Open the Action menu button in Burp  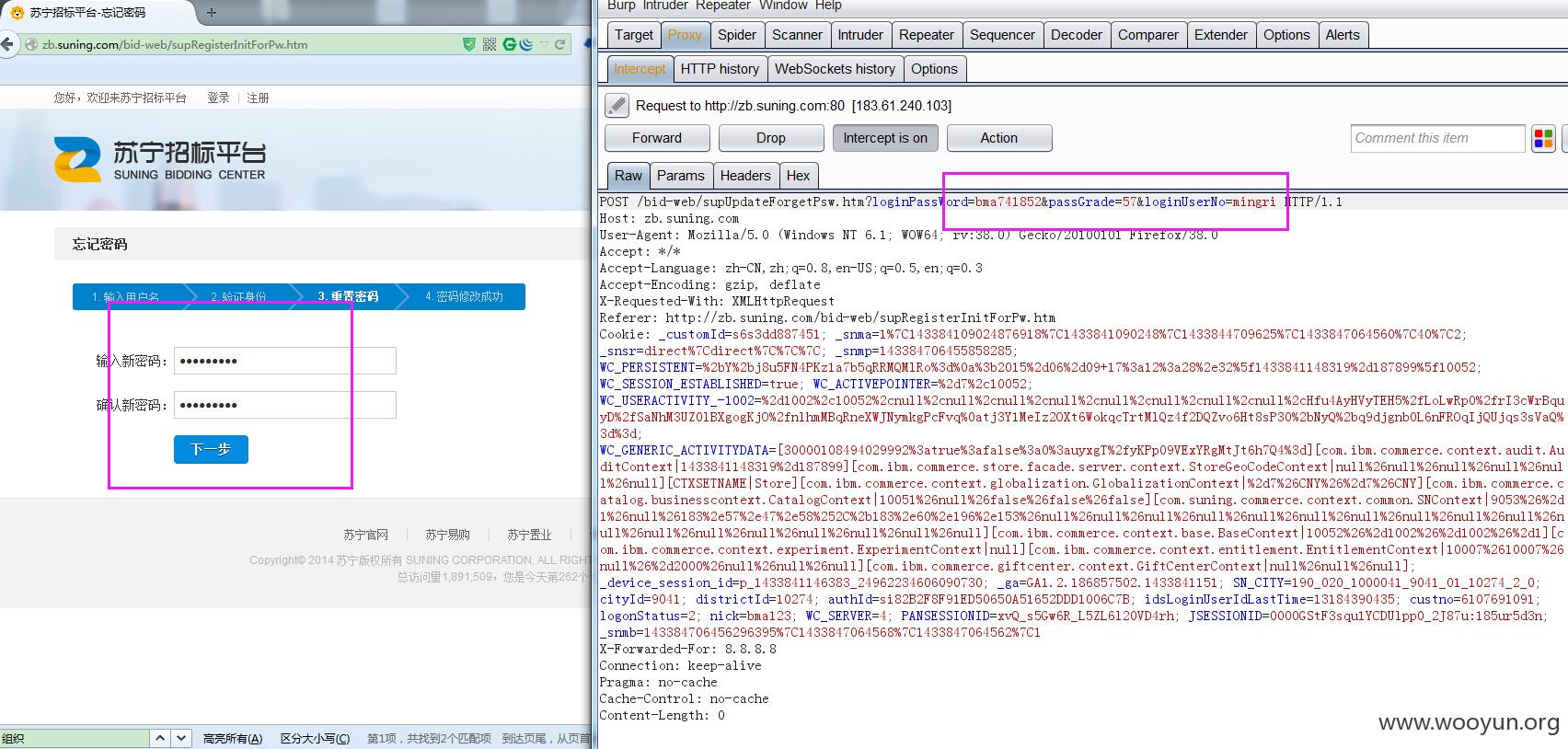point(998,138)
